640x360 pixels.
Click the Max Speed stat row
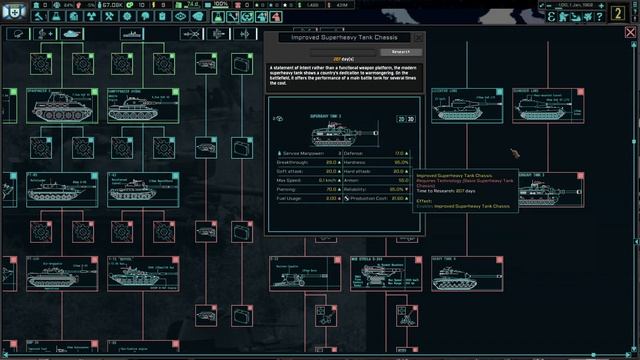(309, 180)
